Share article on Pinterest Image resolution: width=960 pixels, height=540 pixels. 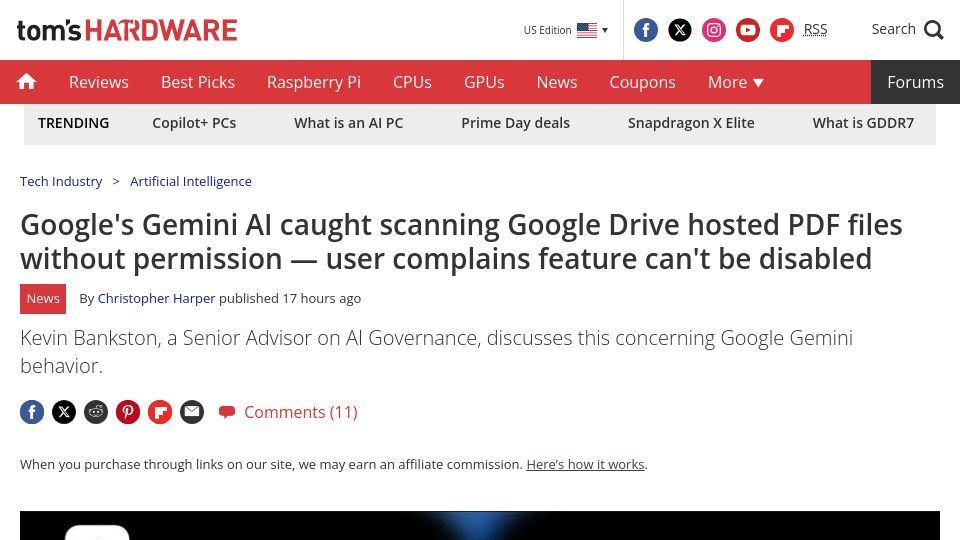click(128, 412)
